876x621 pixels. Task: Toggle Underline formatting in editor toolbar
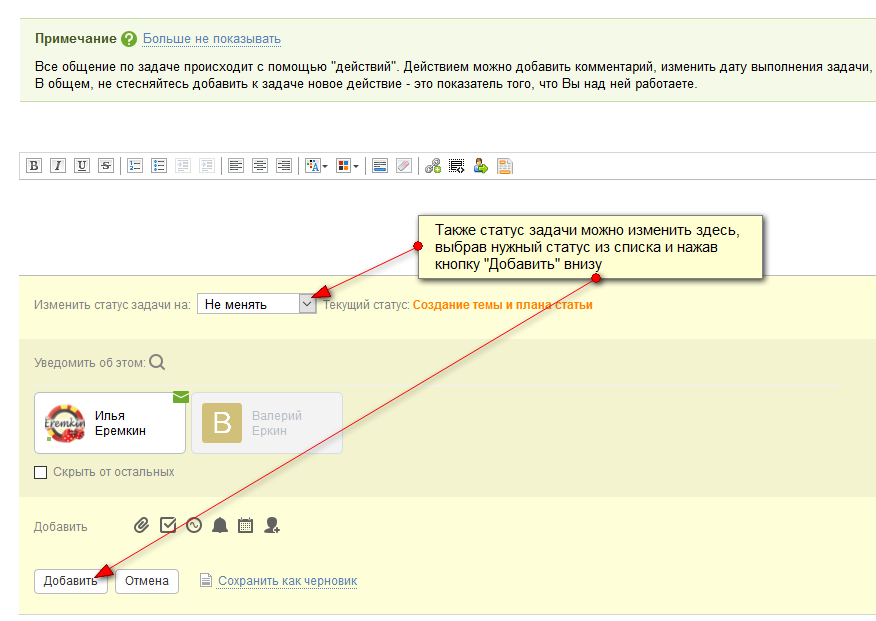[82, 166]
